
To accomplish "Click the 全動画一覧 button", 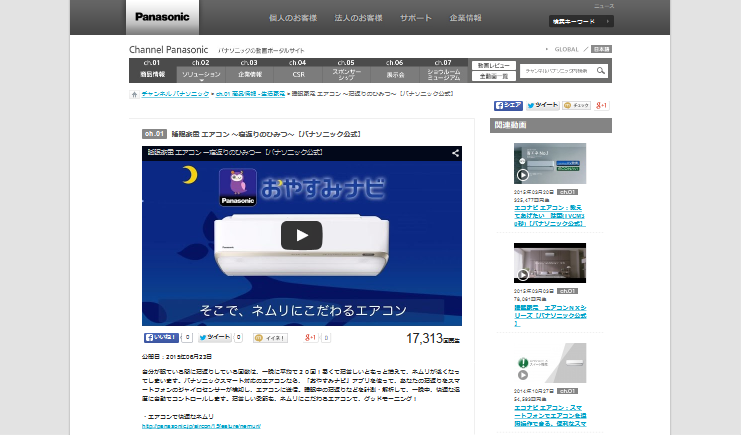I will pyautogui.click(x=493, y=76).
